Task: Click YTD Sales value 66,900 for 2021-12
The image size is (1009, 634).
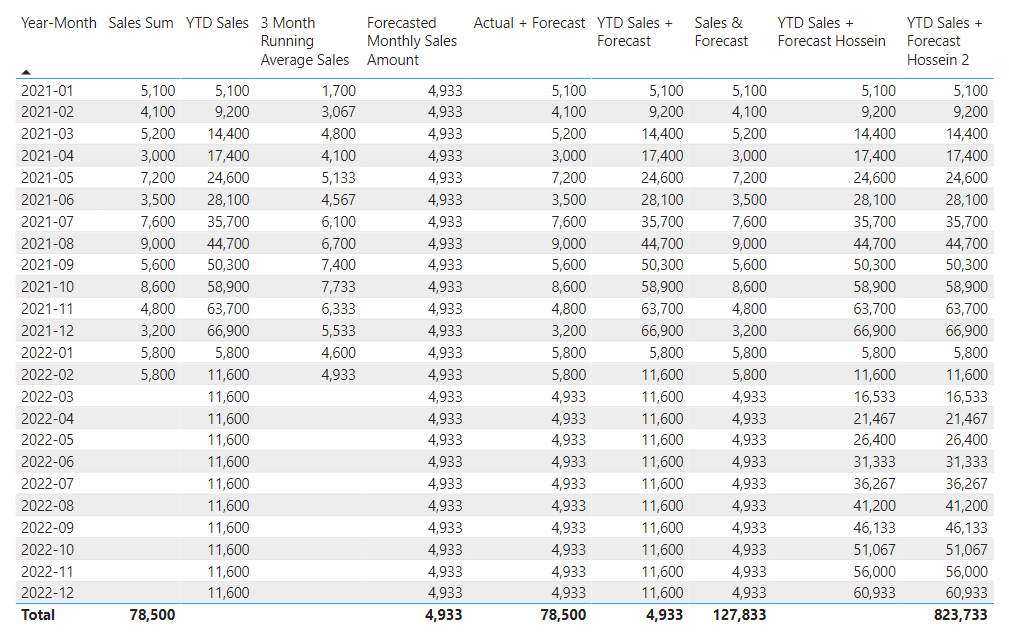Action: (228, 330)
